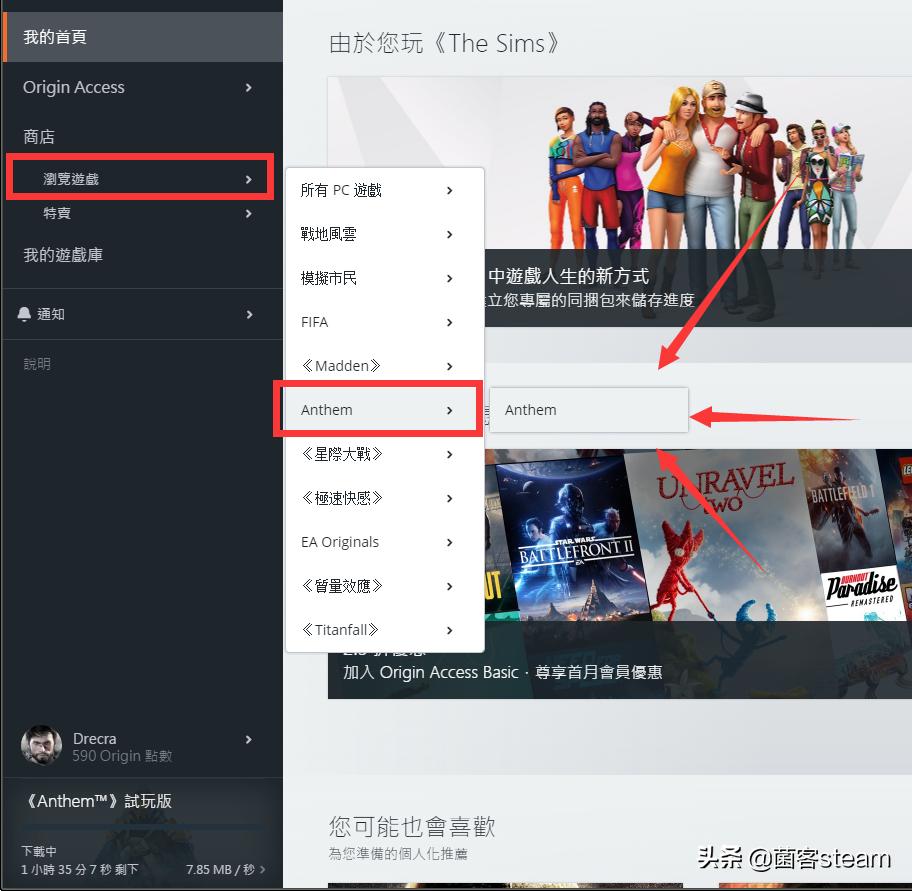912x891 pixels.
Task: Expand the FIFA submenu chevron
Action: click(x=449, y=322)
